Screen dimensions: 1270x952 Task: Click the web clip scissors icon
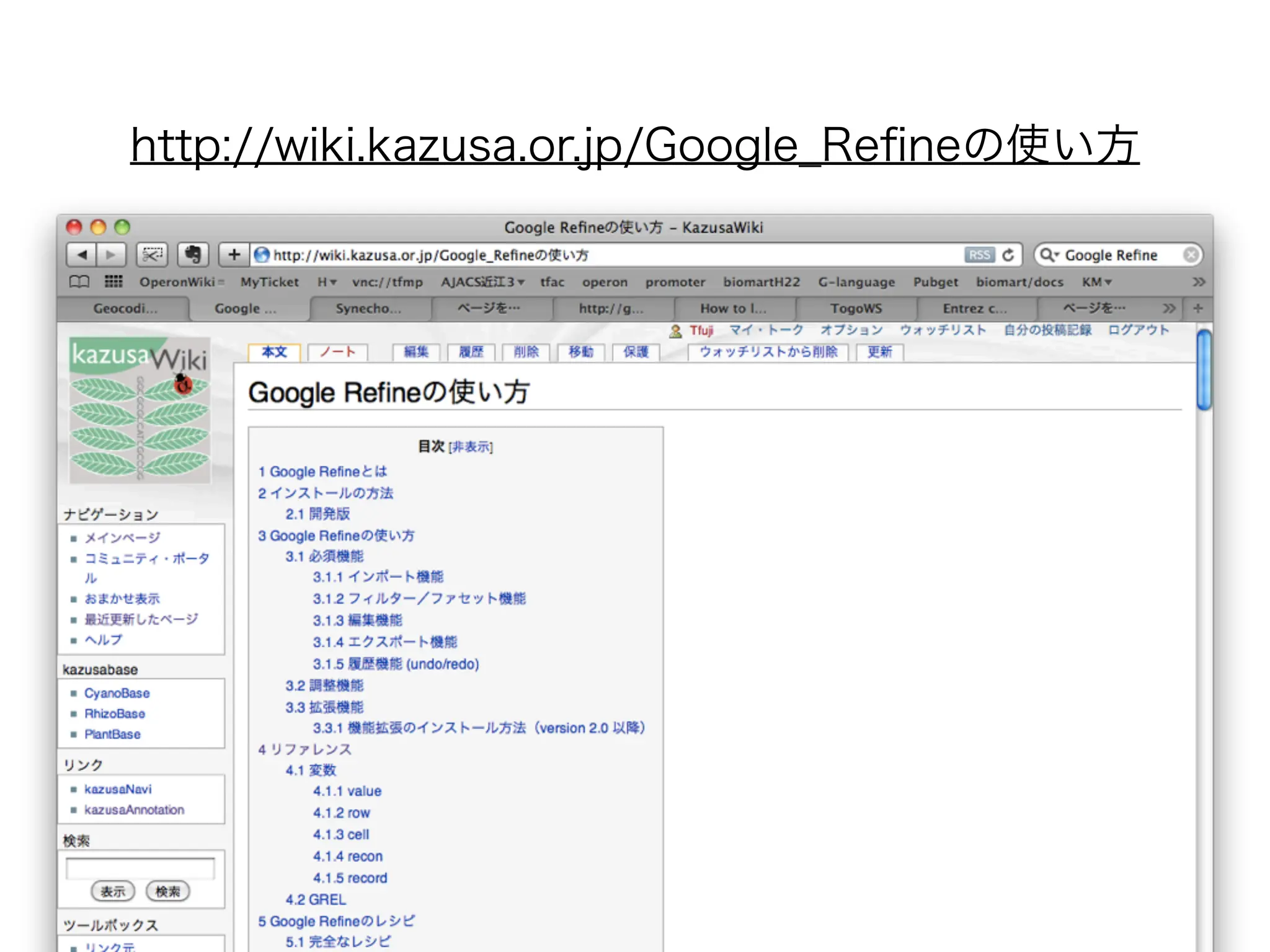tap(152, 254)
